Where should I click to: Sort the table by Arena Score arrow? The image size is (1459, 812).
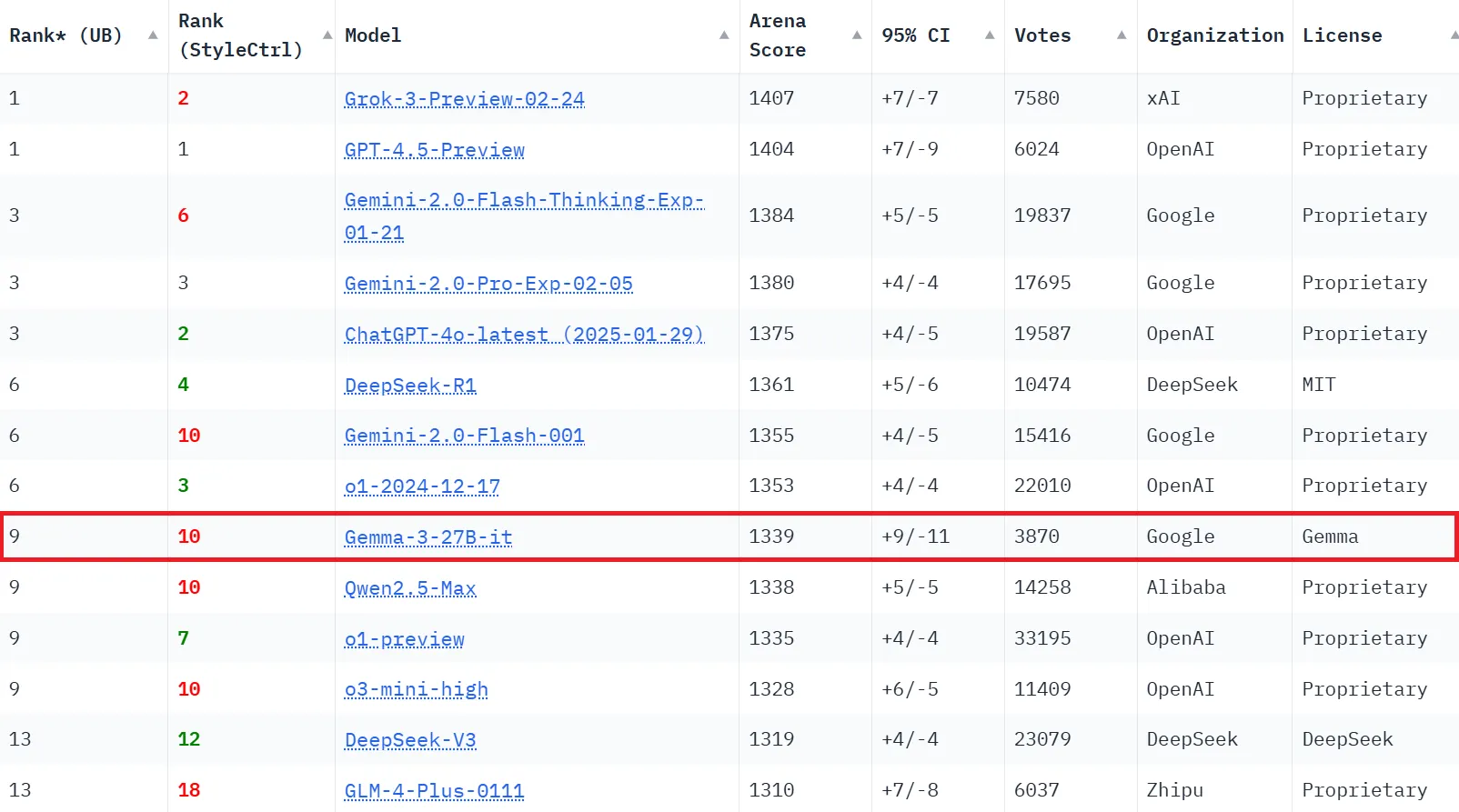[857, 35]
